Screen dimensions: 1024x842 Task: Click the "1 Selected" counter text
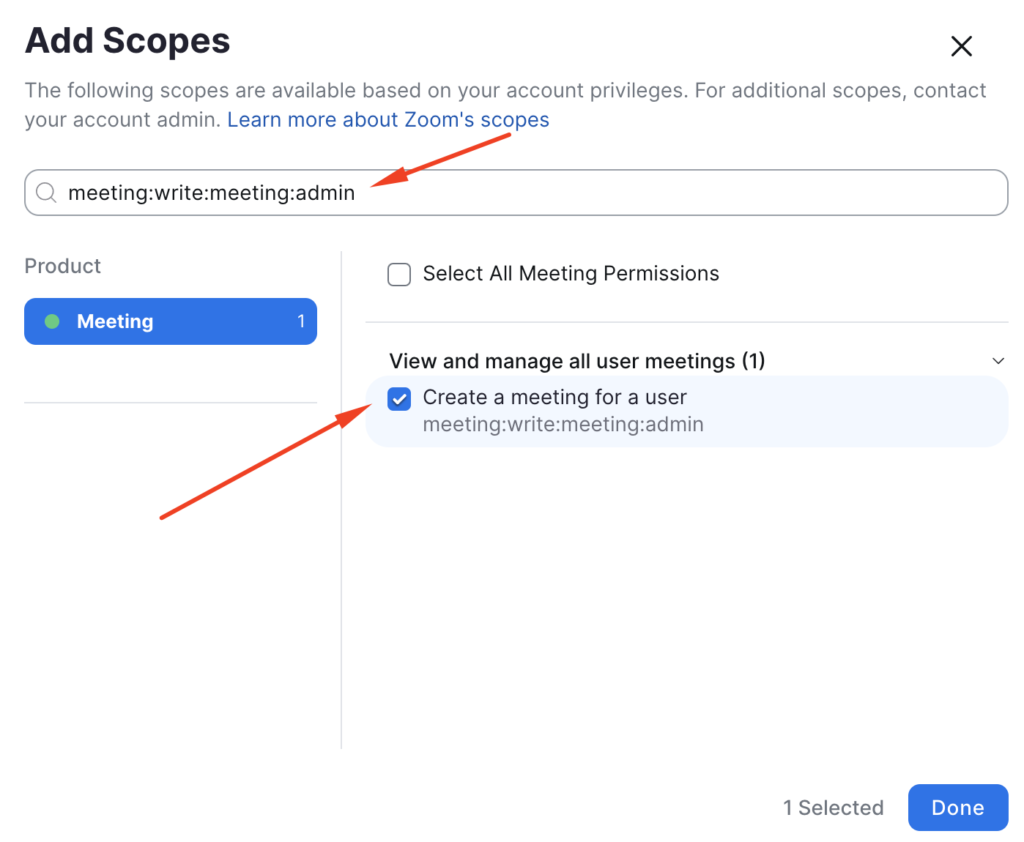click(833, 808)
